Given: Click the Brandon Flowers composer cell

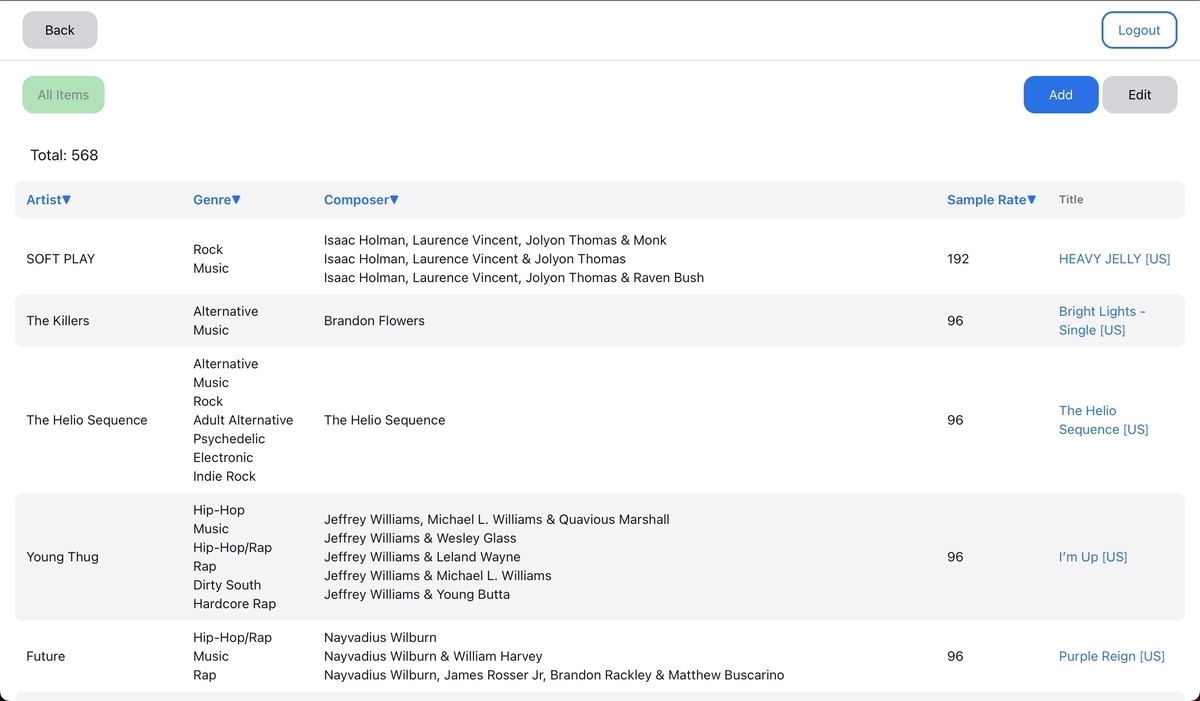Looking at the screenshot, I should click(x=374, y=321).
